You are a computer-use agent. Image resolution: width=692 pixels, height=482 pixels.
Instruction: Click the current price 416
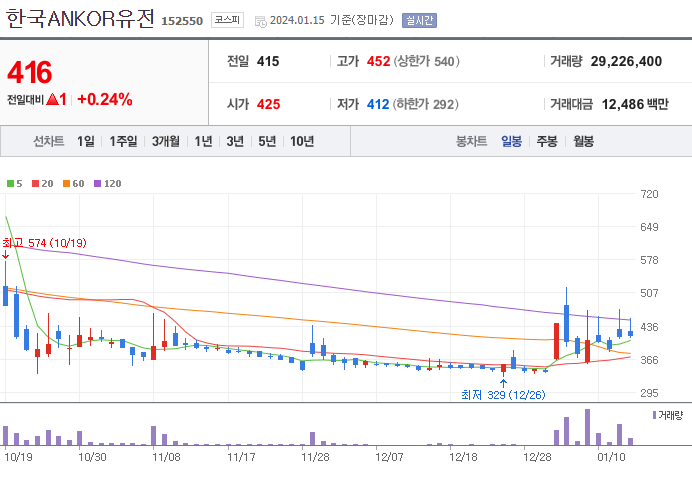pos(30,72)
